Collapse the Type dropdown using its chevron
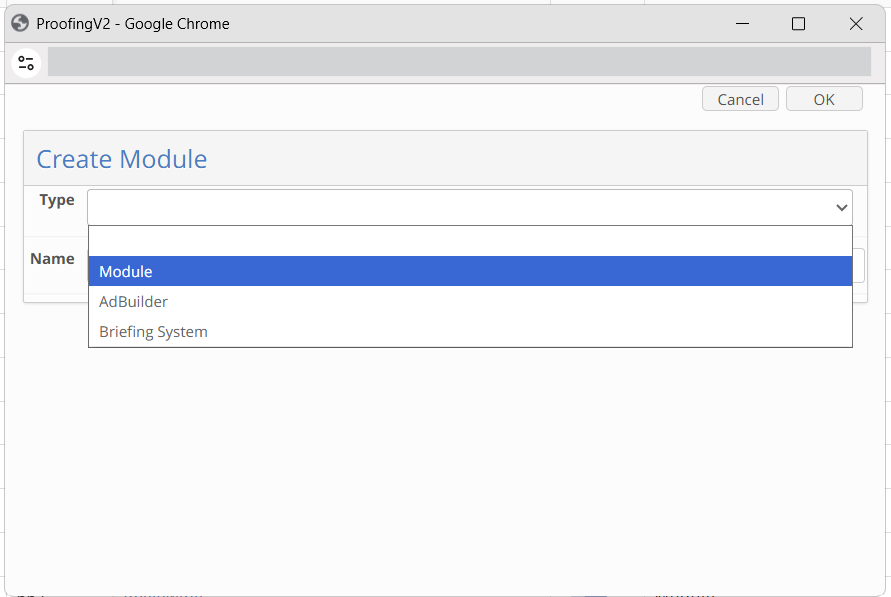This screenshot has width=891, height=597. (x=842, y=207)
